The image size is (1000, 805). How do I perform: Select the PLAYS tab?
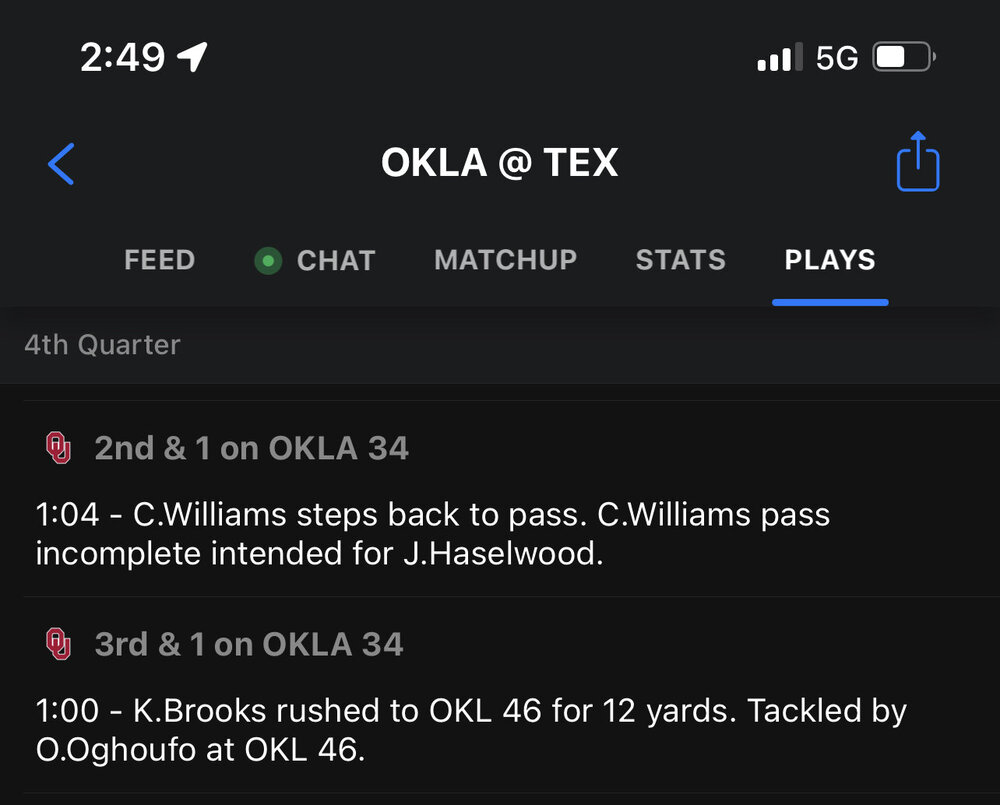pos(829,260)
